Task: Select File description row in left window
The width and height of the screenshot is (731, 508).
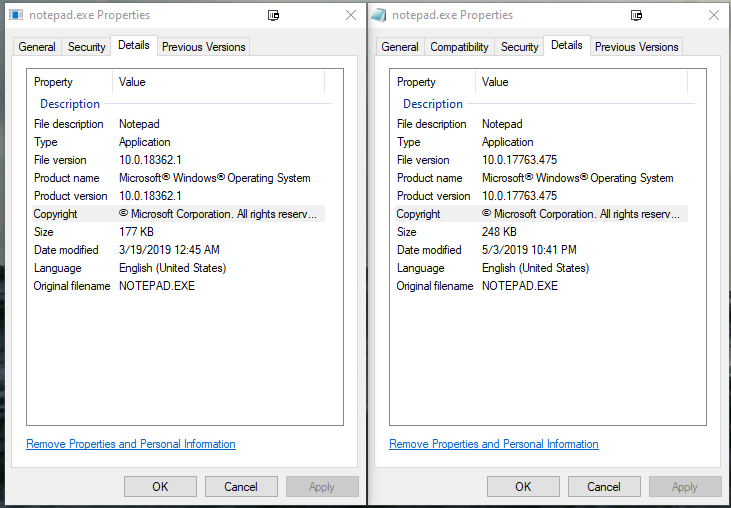Action: pos(179,124)
